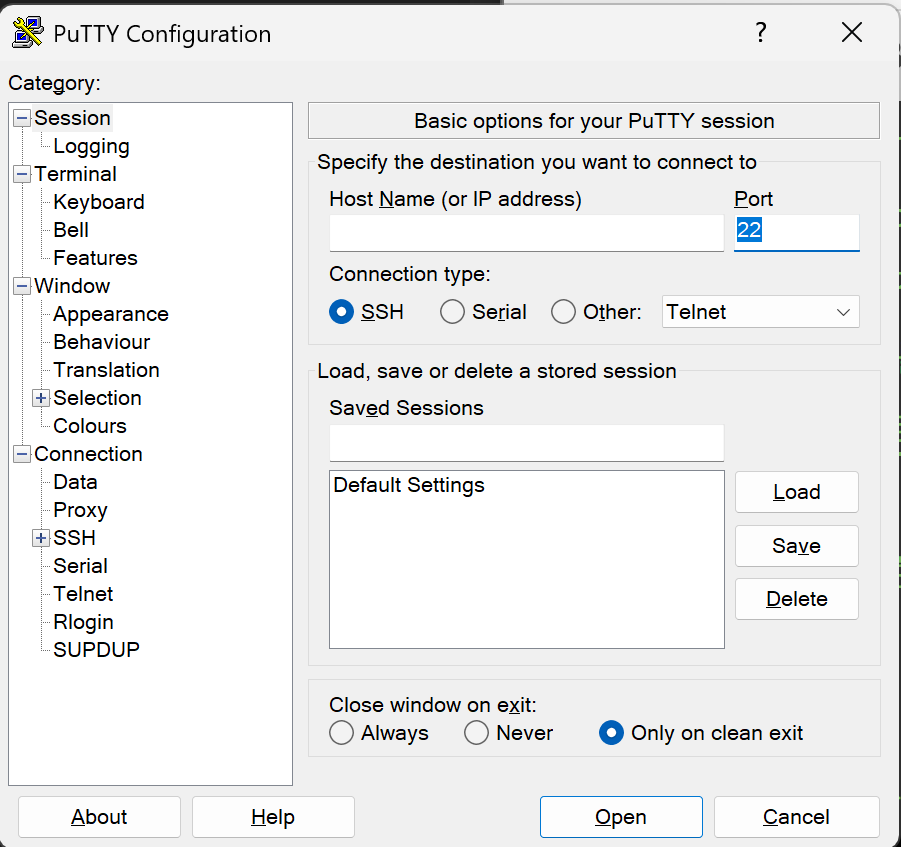The image size is (901, 847).
Task: Collapse the Terminal category node
Action: 22,174
